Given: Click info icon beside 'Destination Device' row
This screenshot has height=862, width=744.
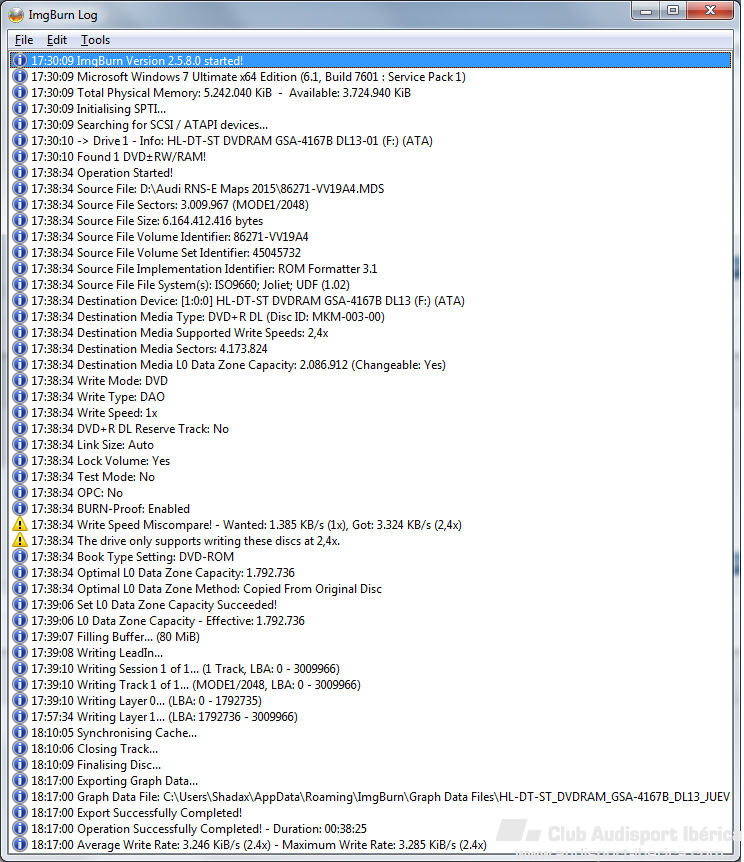Looking at the screenshot, I should pyautogui.click(x=20, y=301).
